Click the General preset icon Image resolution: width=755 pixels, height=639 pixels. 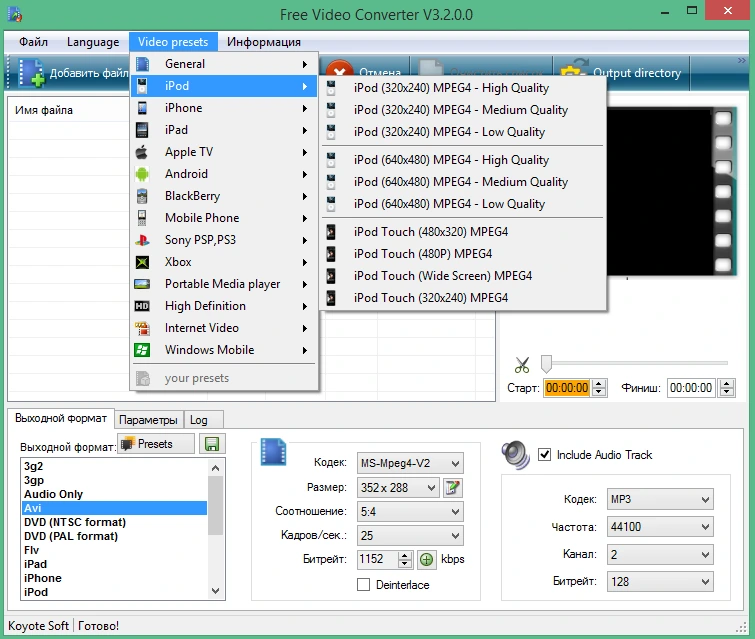[142, 64]
